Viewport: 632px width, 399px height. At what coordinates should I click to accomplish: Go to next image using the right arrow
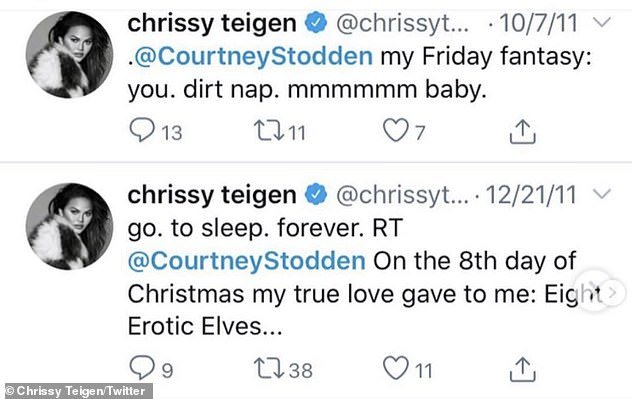[x=613, y=291]
